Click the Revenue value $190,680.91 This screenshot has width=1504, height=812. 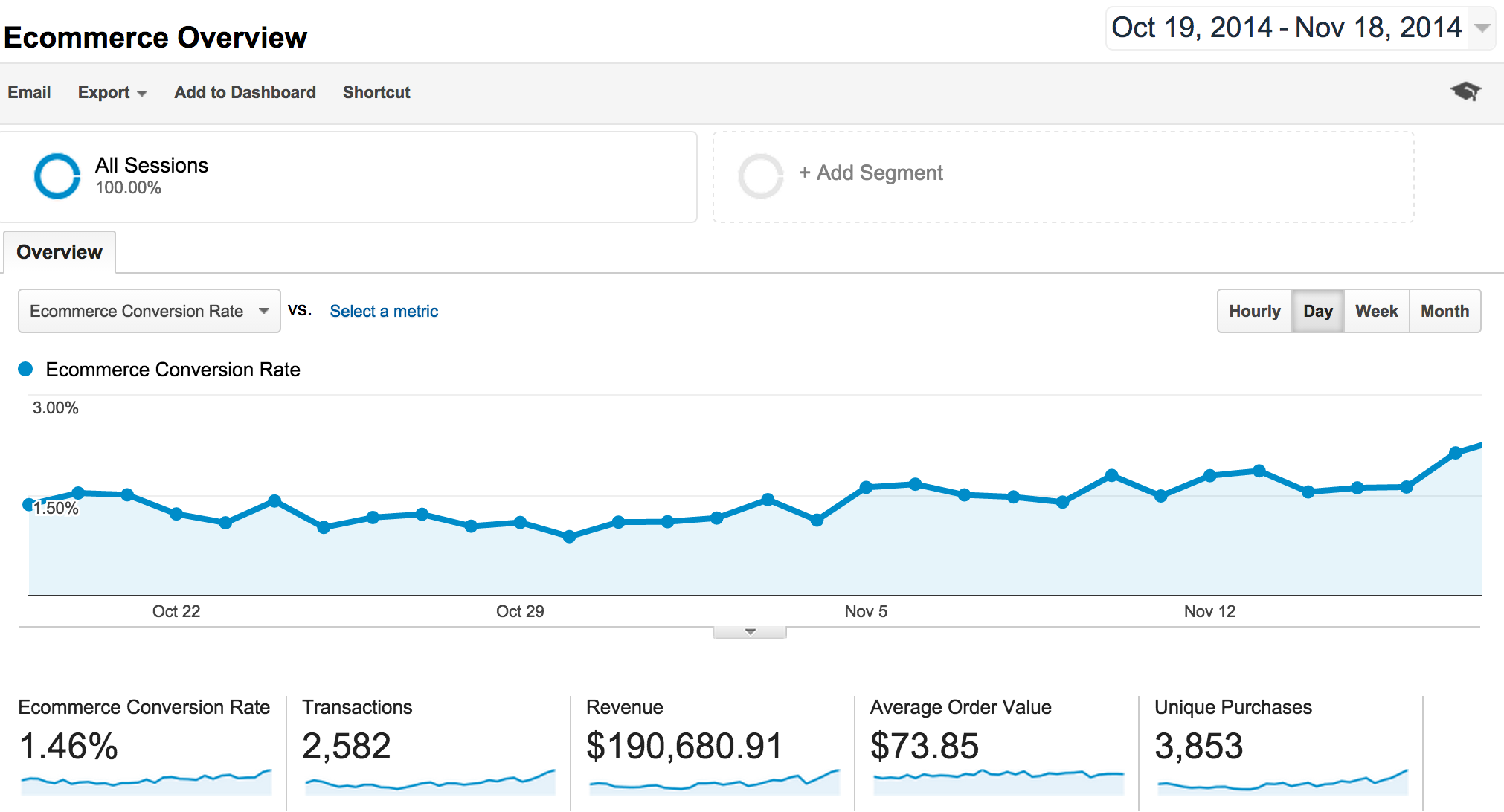684,746
